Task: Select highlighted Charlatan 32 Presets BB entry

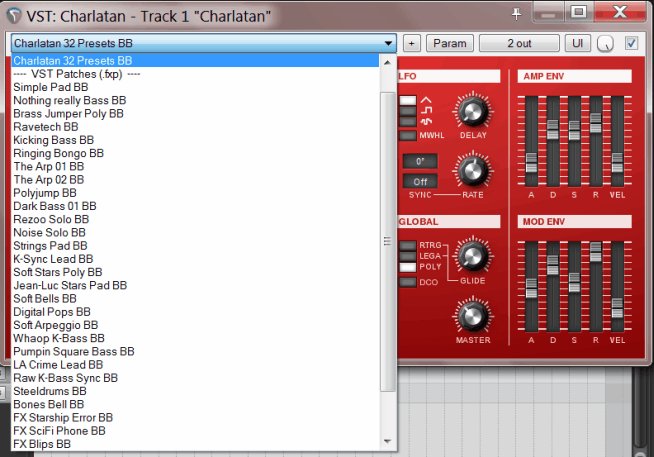Action: point(195,60)
